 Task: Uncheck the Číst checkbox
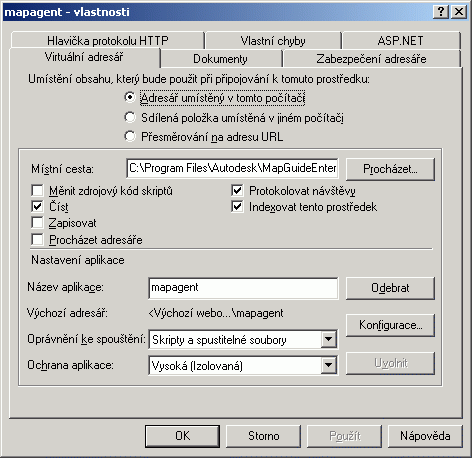tap(37, 207)
